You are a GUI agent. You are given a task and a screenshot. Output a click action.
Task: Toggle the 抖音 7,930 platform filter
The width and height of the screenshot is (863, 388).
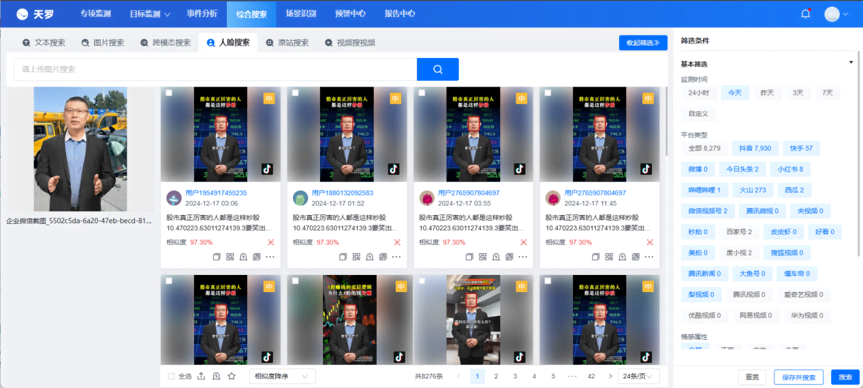(755, 148)
